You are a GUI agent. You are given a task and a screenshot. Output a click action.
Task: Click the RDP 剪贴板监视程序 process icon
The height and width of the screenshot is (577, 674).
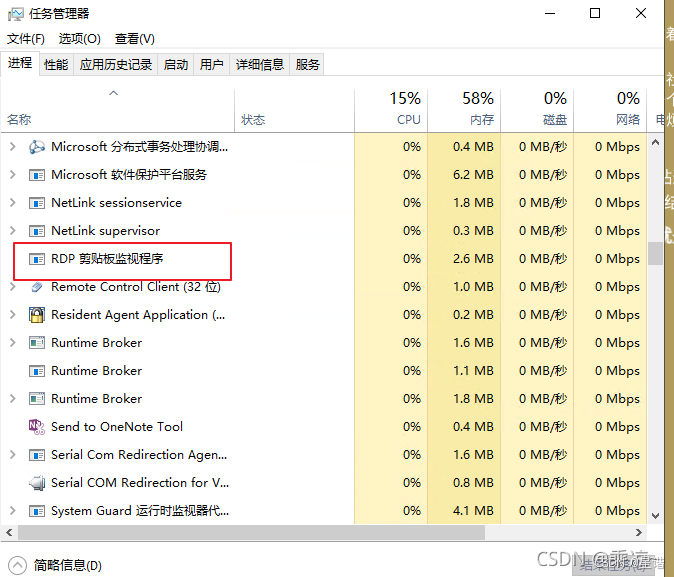click(37, 259)
